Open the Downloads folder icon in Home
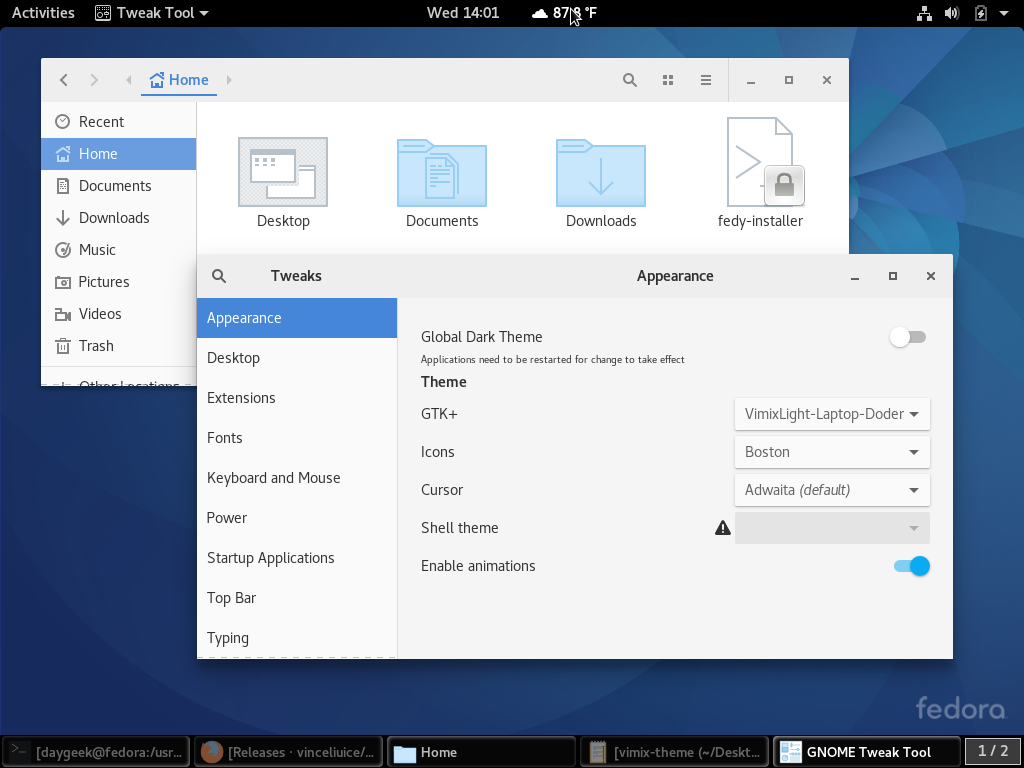The width and height of the screenshot is (1024, 768). pos(601,173)
